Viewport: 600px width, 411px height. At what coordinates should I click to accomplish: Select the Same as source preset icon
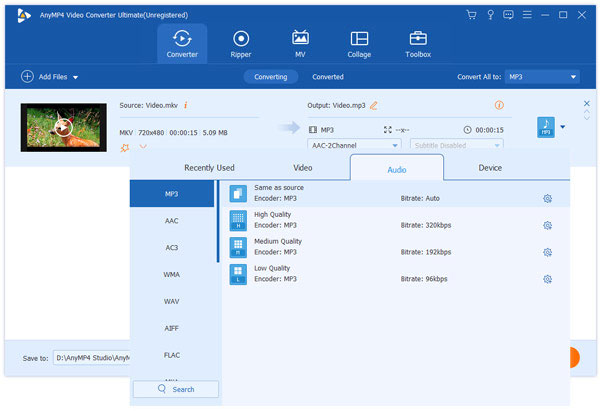238,194
